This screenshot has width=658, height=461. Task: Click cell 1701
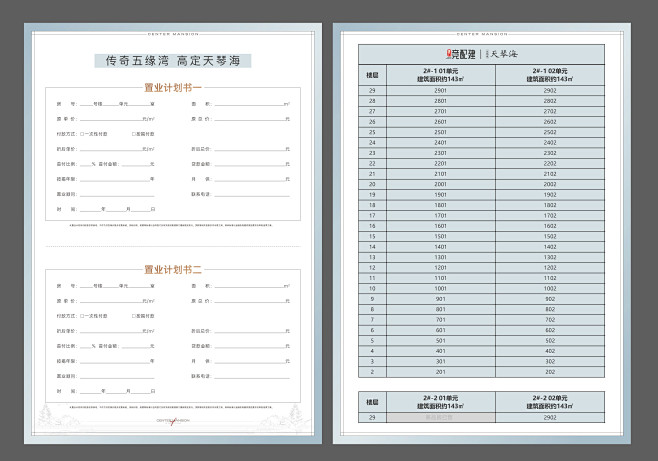coord(441,216)
